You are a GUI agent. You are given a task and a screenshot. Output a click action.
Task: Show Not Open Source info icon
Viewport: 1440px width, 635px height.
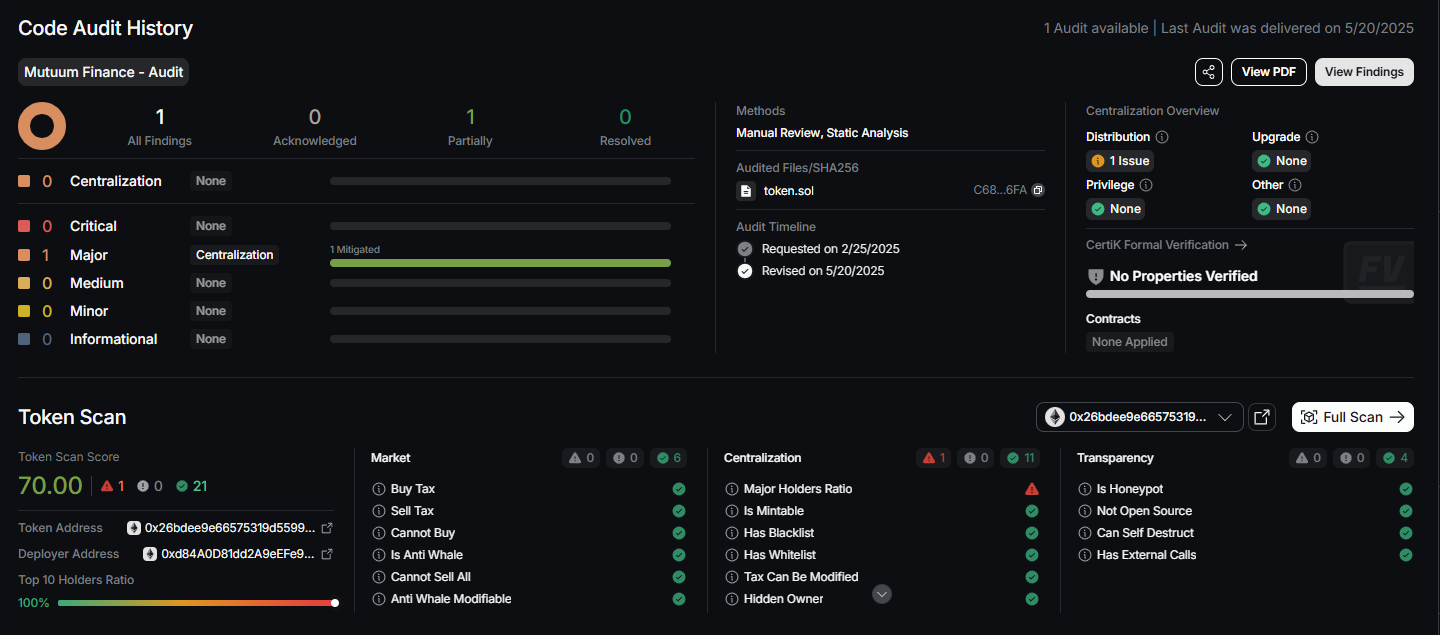tap(1086, 511)
